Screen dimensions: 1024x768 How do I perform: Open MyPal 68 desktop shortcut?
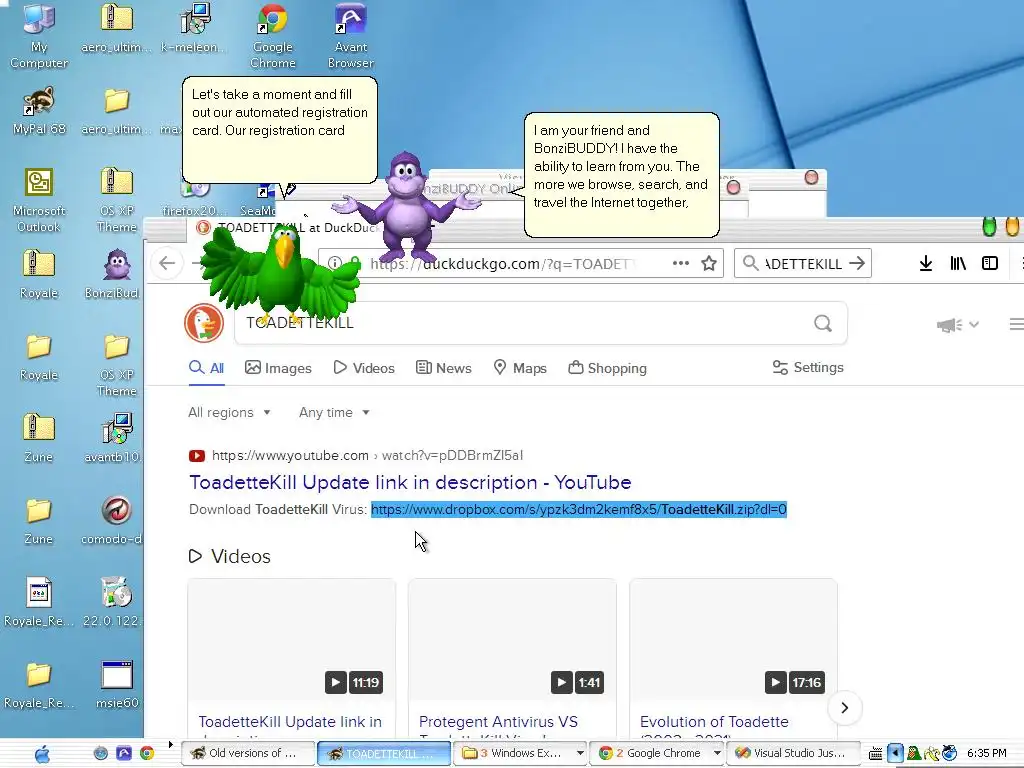click(x=39, y=110)
